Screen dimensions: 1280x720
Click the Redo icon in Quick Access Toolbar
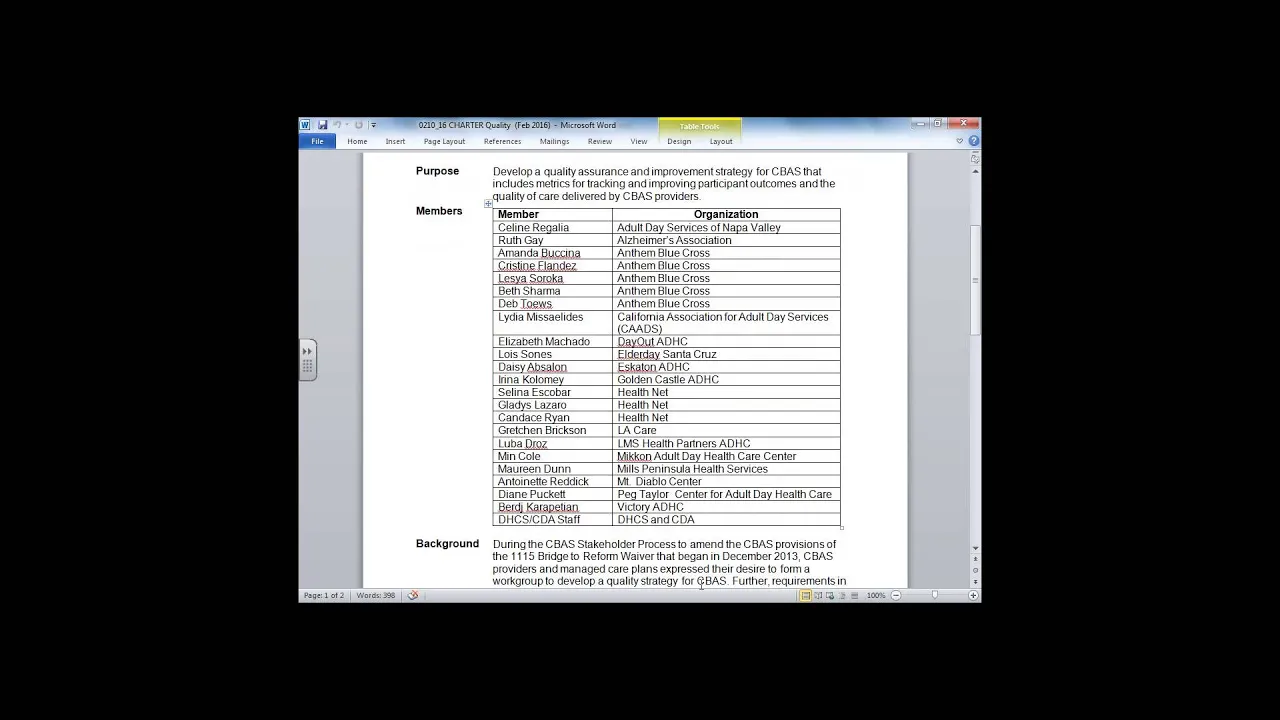(358, 125)
